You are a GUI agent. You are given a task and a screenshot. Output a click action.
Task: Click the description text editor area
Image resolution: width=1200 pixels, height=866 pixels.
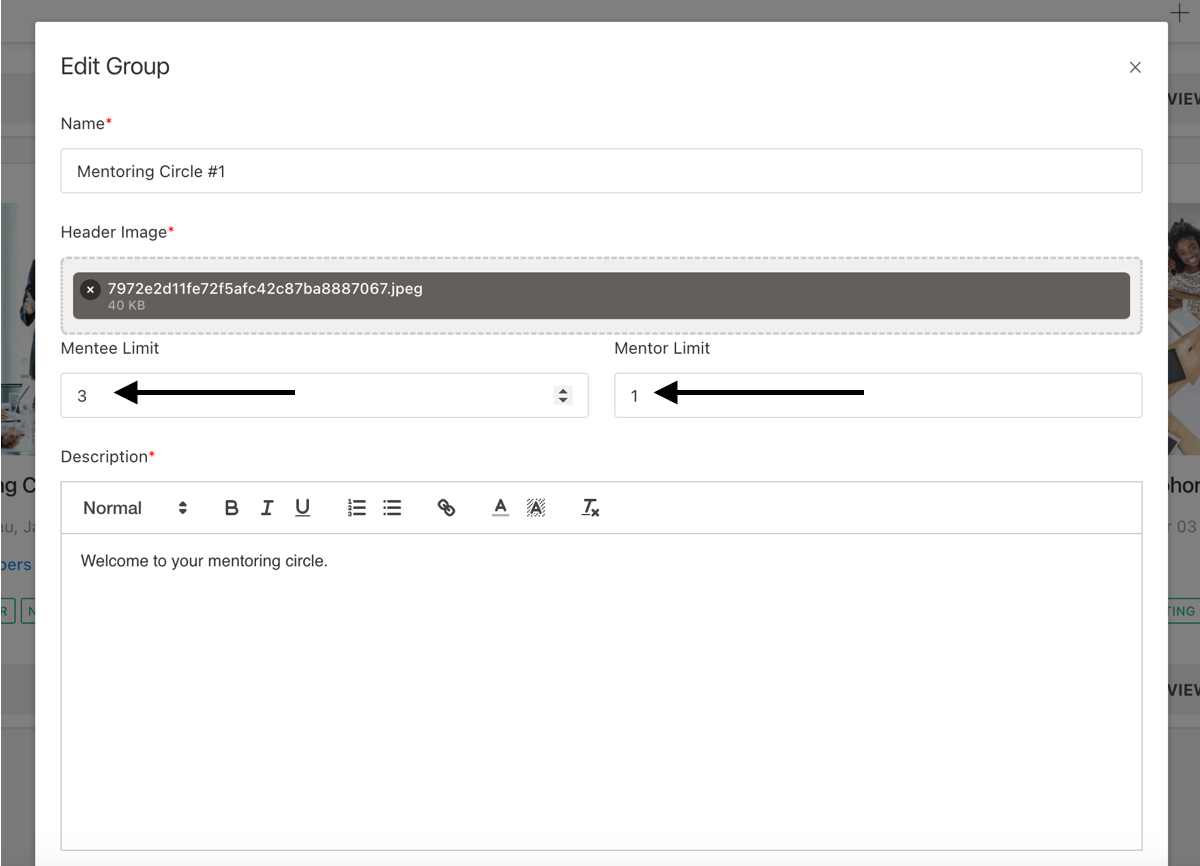tap(600, 690)
